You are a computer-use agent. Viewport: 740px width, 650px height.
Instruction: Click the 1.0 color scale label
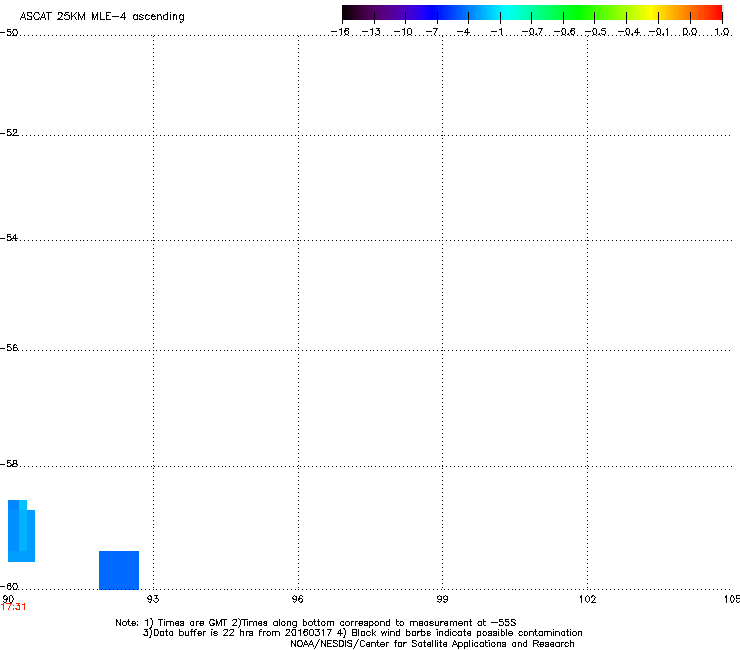click(722, 32)
